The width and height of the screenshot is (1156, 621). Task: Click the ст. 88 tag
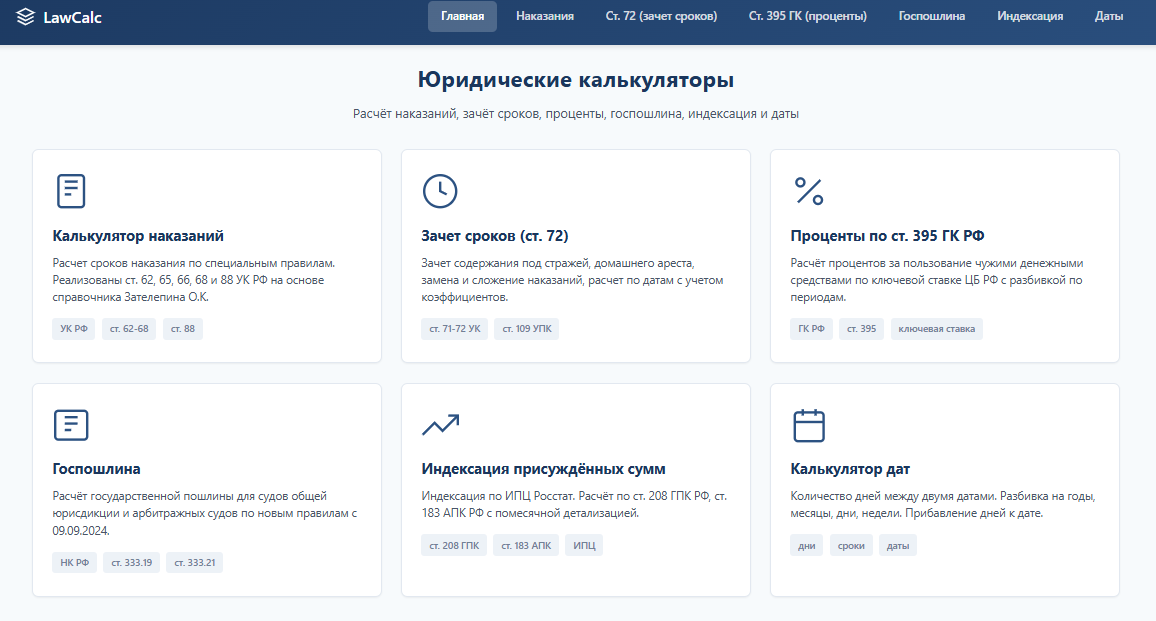(x=183, y=329)
